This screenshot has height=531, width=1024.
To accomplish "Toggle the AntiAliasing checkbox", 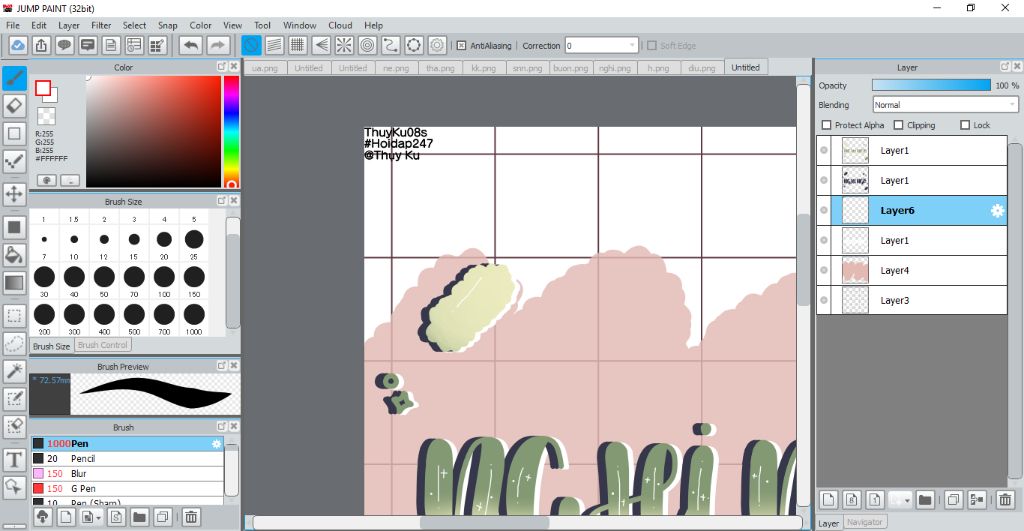I will pyautogui.click(x=461, y=46).
